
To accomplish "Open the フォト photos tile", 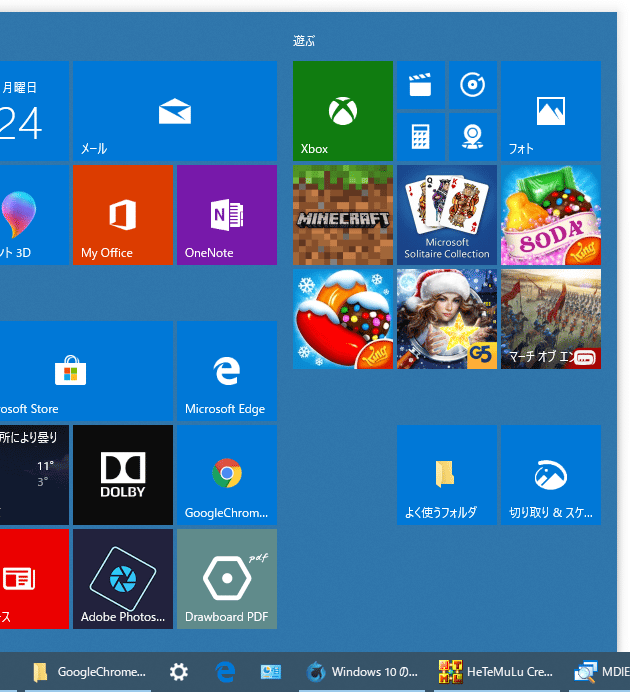I will coord(551,111).
